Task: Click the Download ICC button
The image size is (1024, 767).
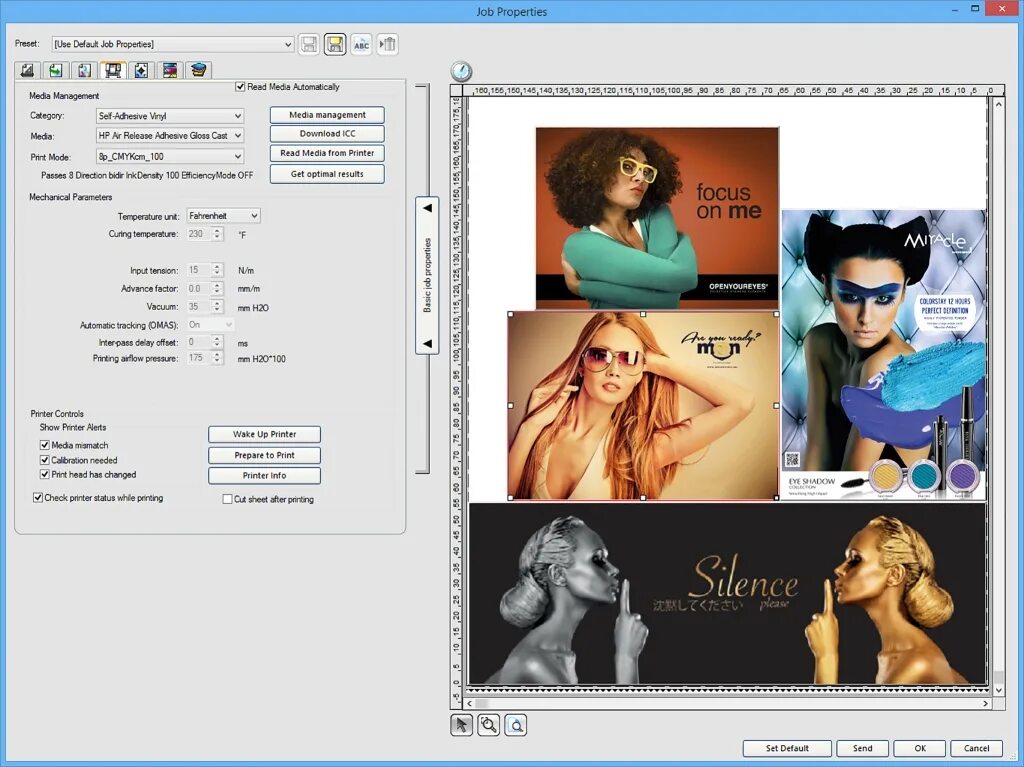Action: pyautogui.click(x=327, y=133)
